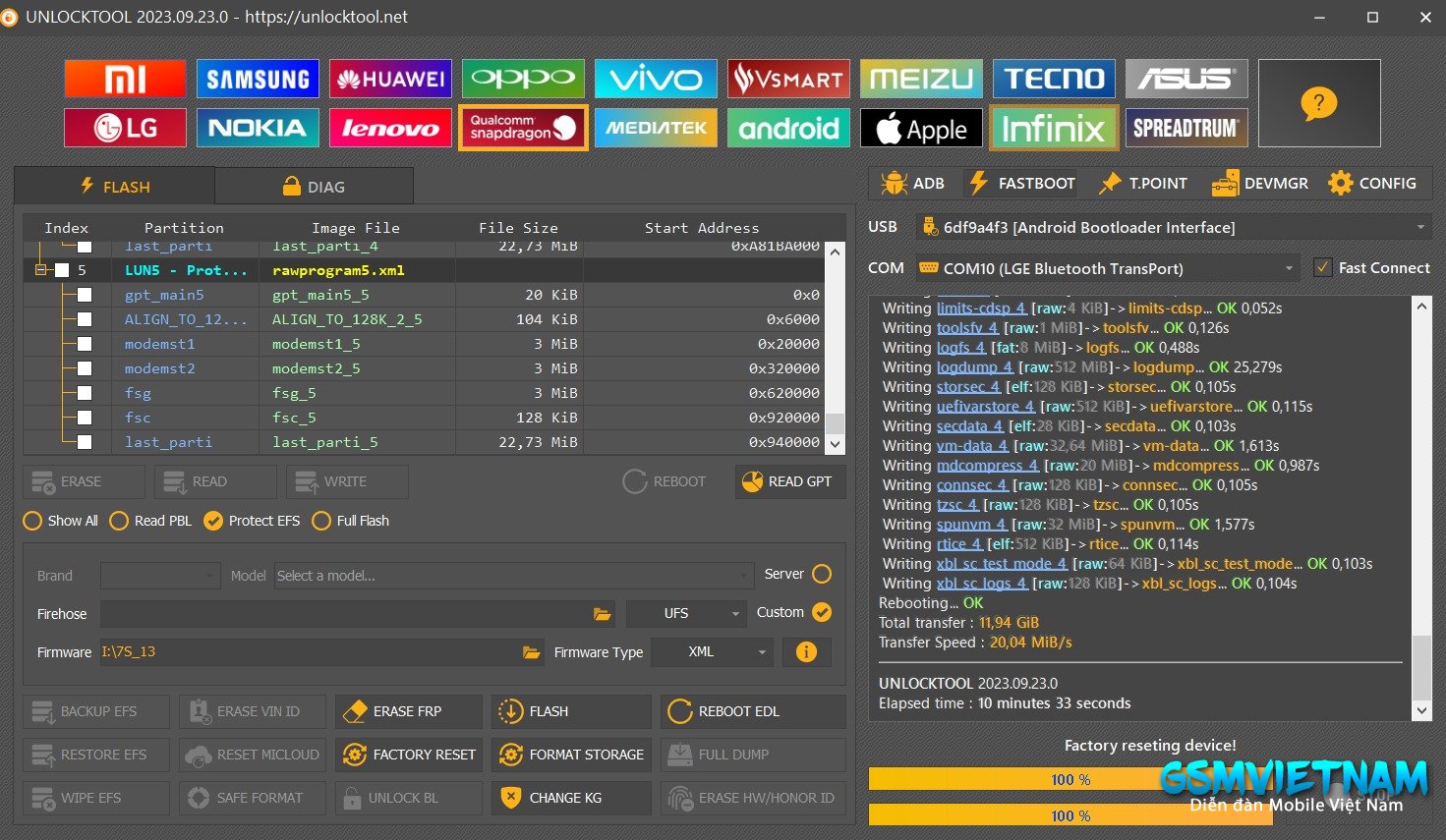Screen dimensions: 1446x840
Task: Open FASTBOOT tools
Action: 1022,183
